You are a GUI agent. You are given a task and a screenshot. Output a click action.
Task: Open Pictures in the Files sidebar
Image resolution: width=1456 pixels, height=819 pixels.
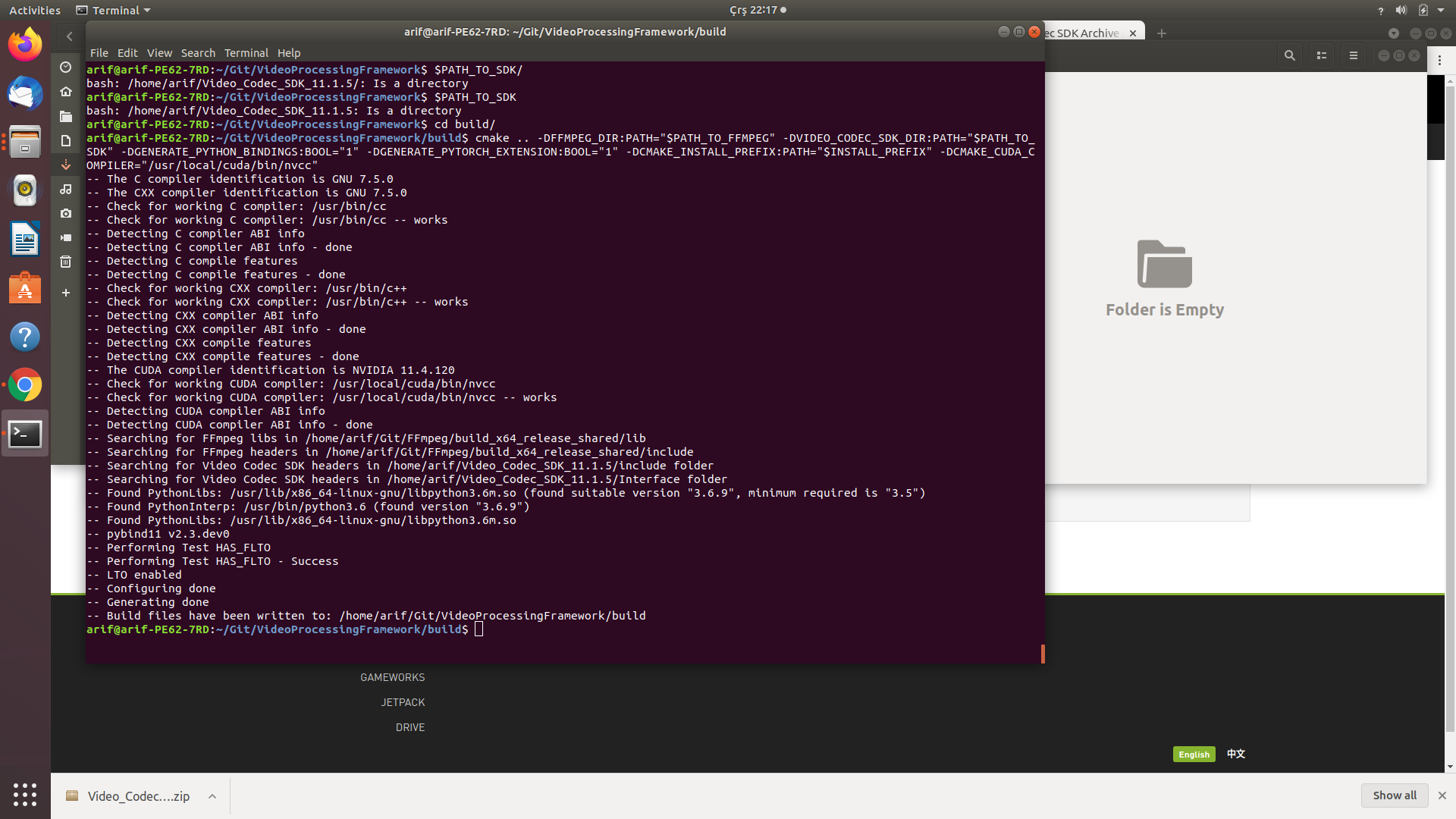(66, 214)
